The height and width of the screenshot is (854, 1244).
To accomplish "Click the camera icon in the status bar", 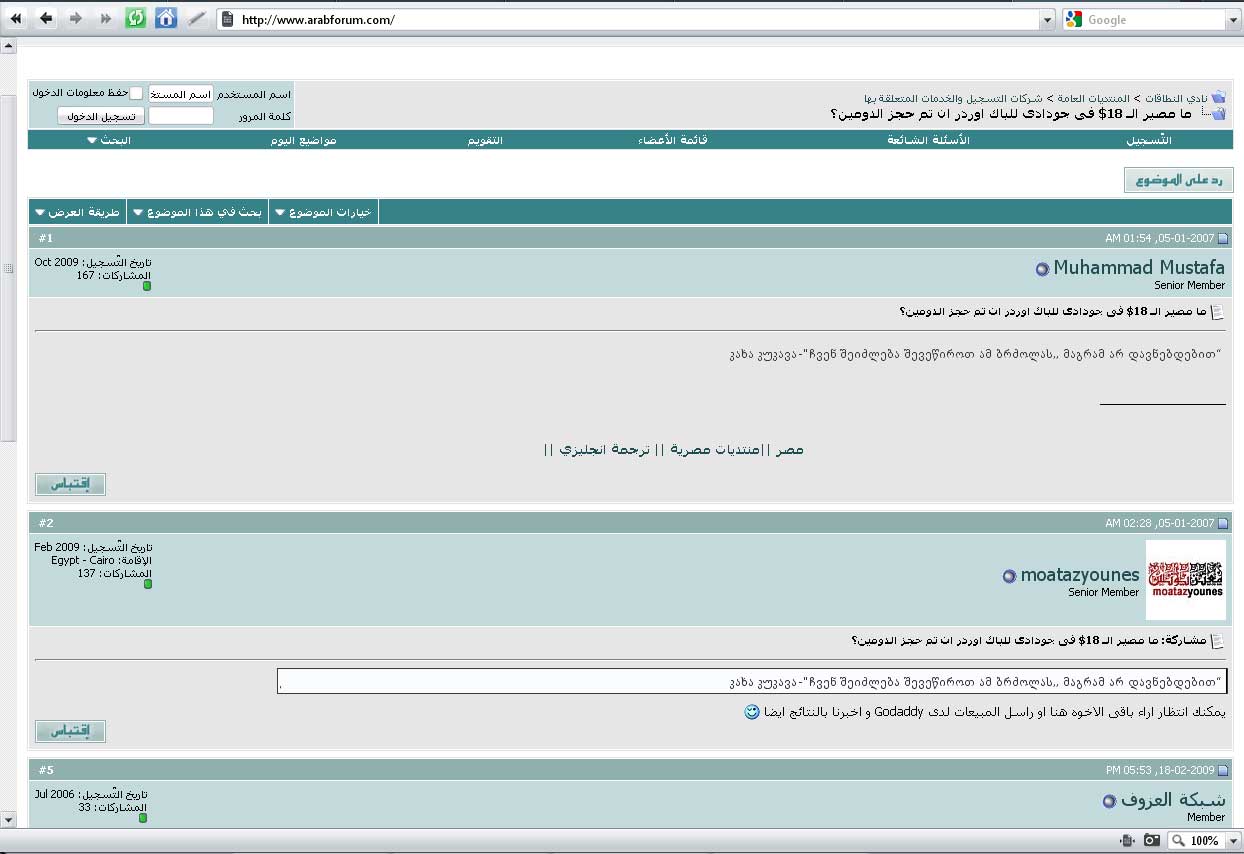I will click(1152, 841).
